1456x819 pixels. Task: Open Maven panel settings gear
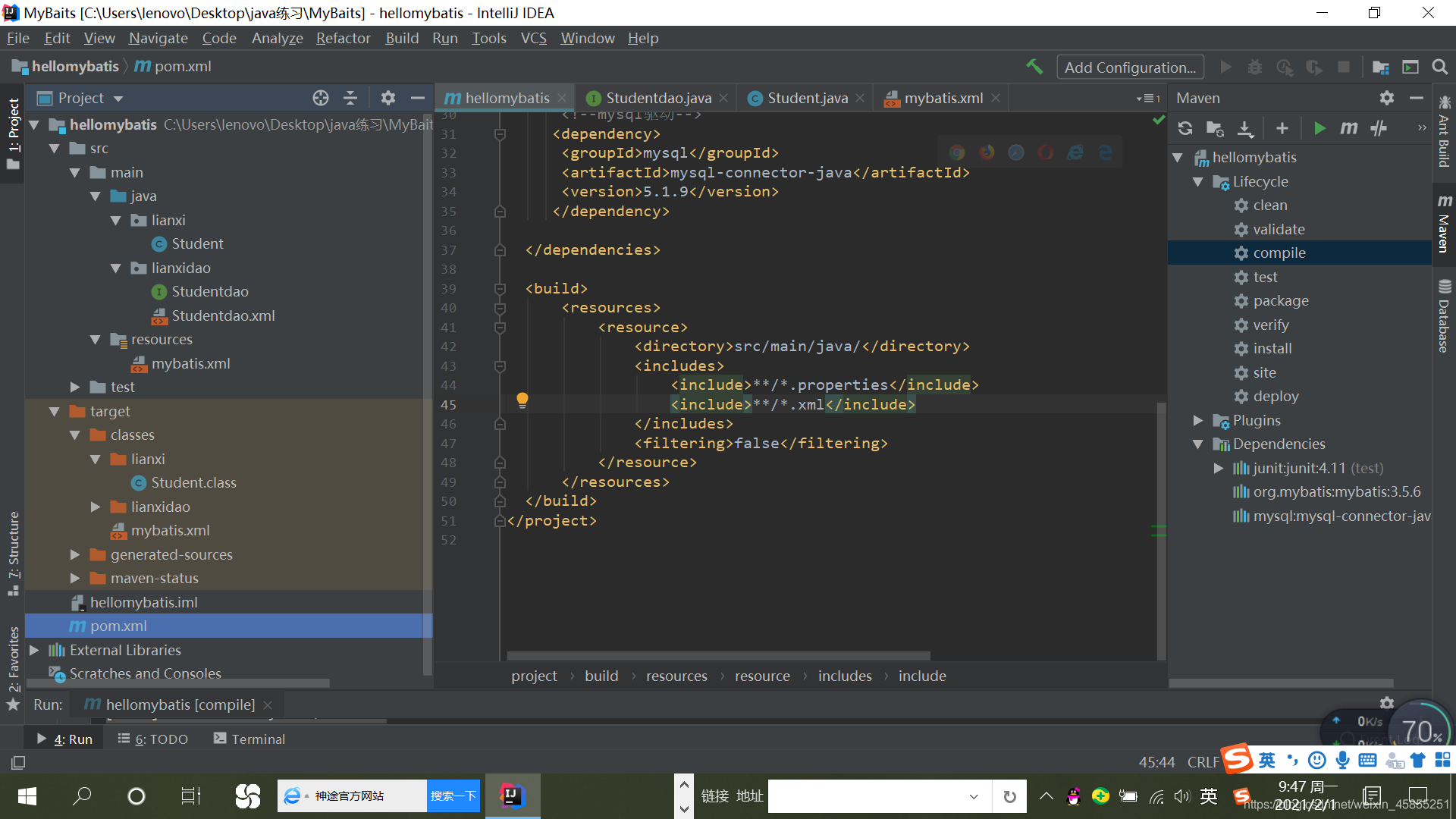(x=1387, y=98)
